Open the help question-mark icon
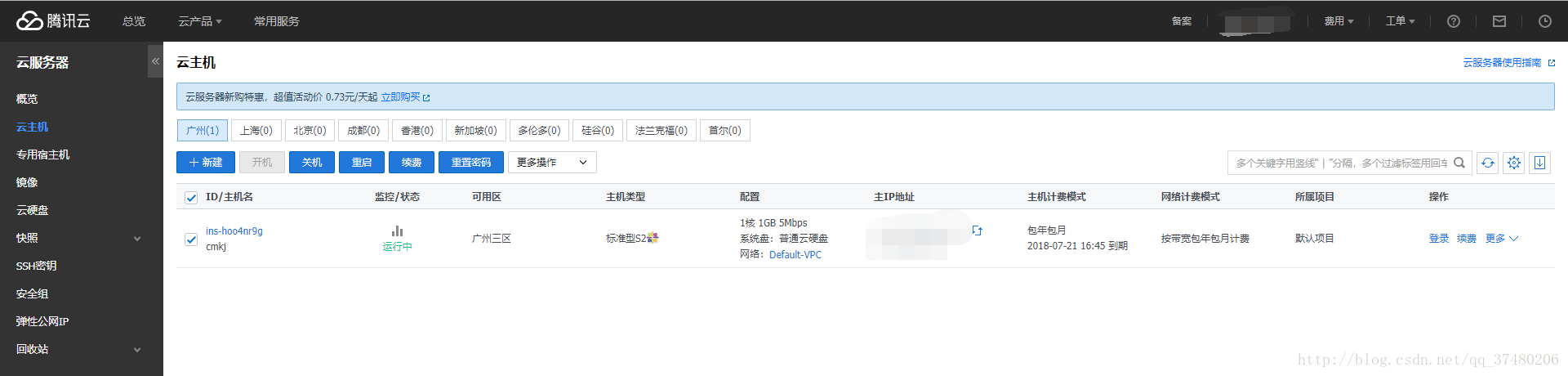The width and height of the screenshot is (1568, 376). click(1454, 21)
